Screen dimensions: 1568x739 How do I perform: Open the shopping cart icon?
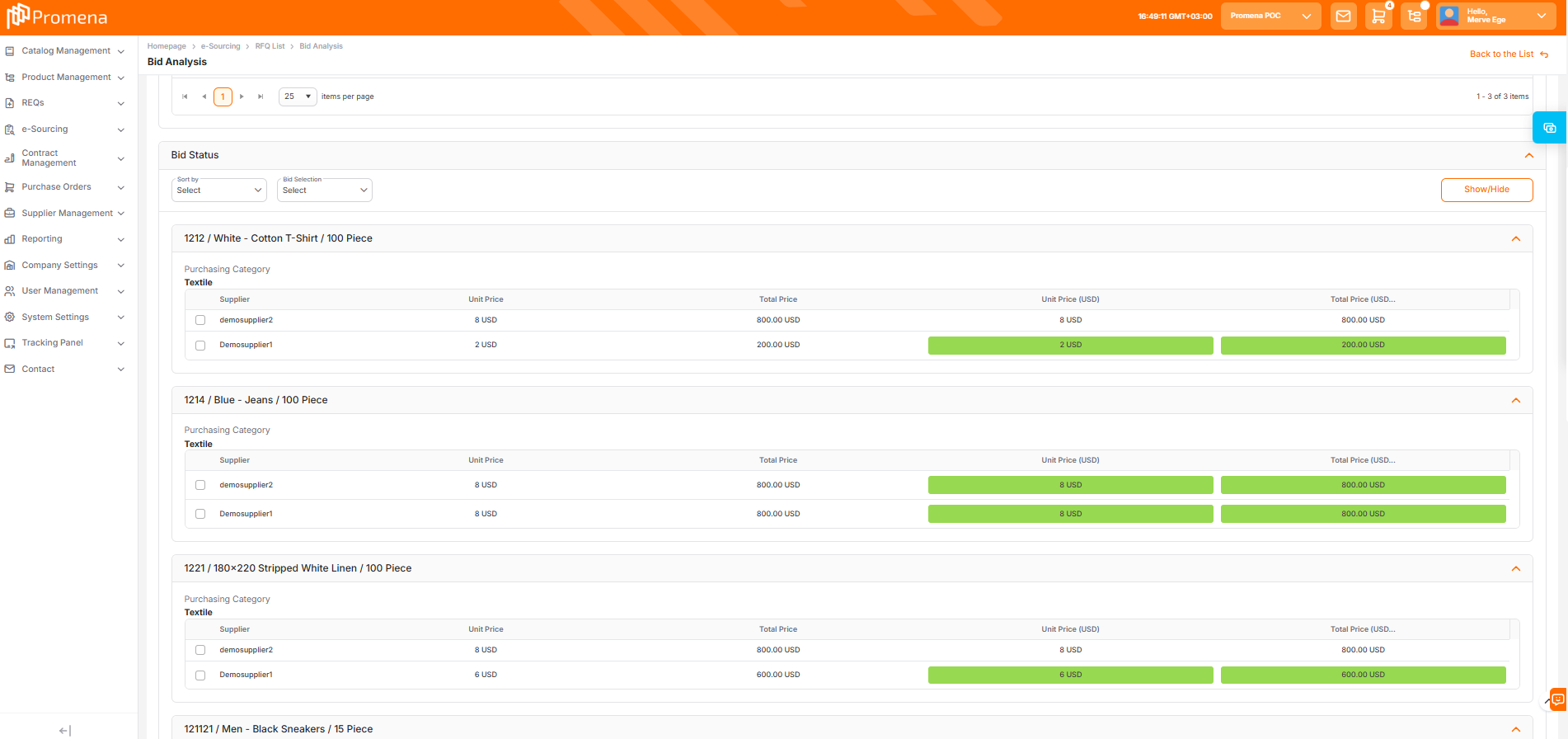[1378, 16]
